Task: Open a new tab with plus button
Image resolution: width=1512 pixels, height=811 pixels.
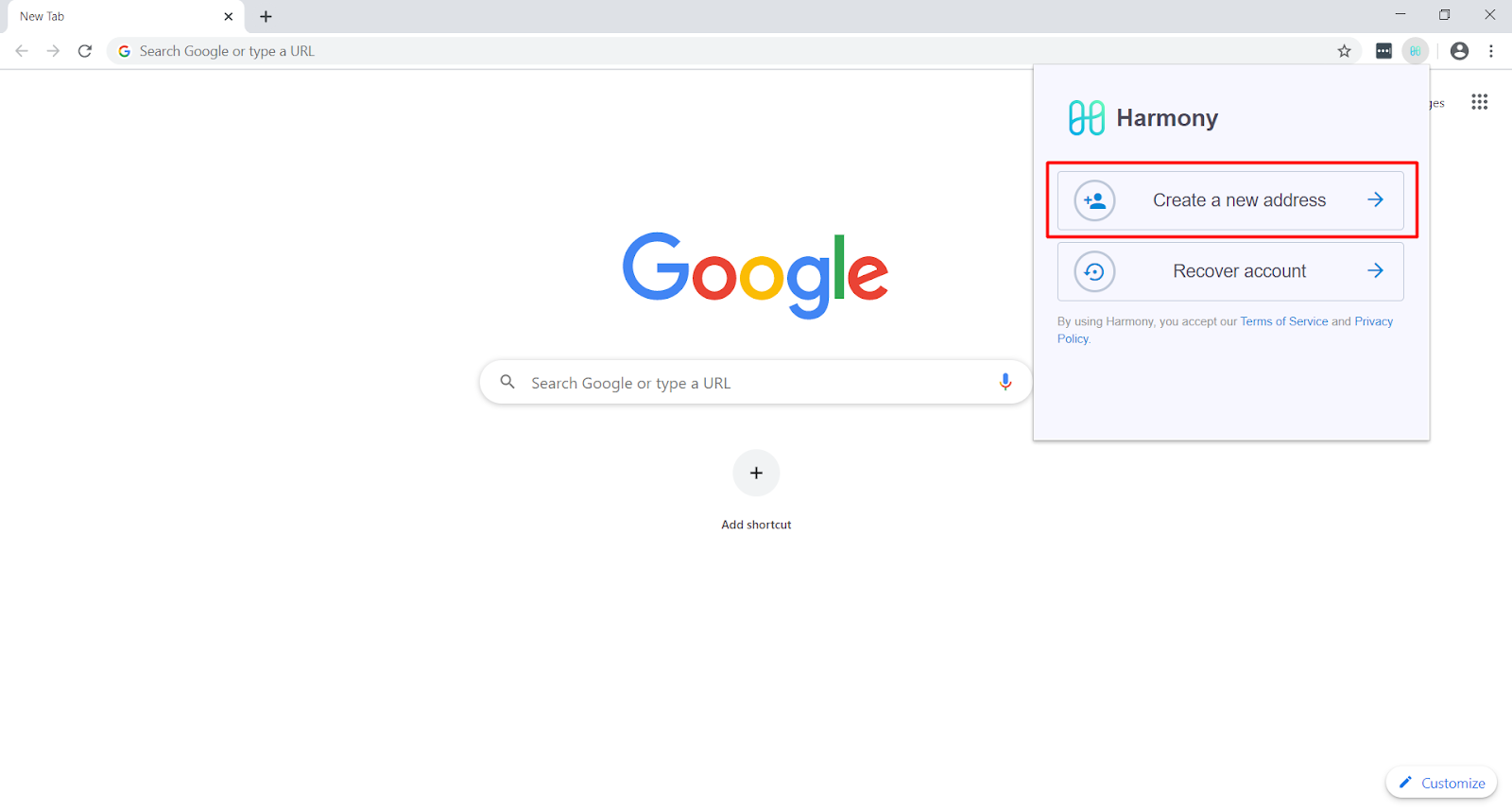Action: point(266,16)
